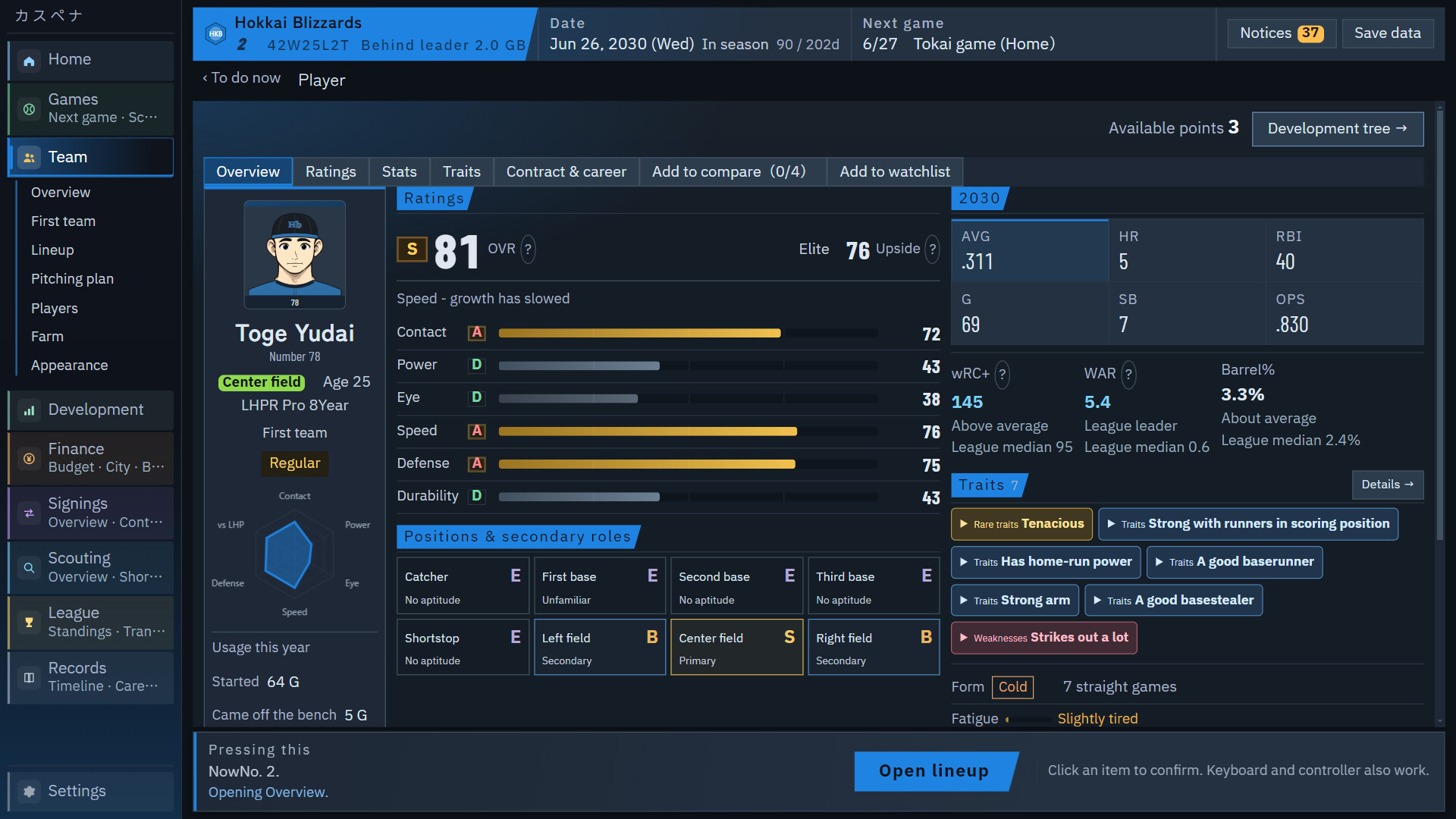Viewport: 1456px width, 819px height.
Task: Click the Settings gear icon
Action: click(x=29, y=791)
